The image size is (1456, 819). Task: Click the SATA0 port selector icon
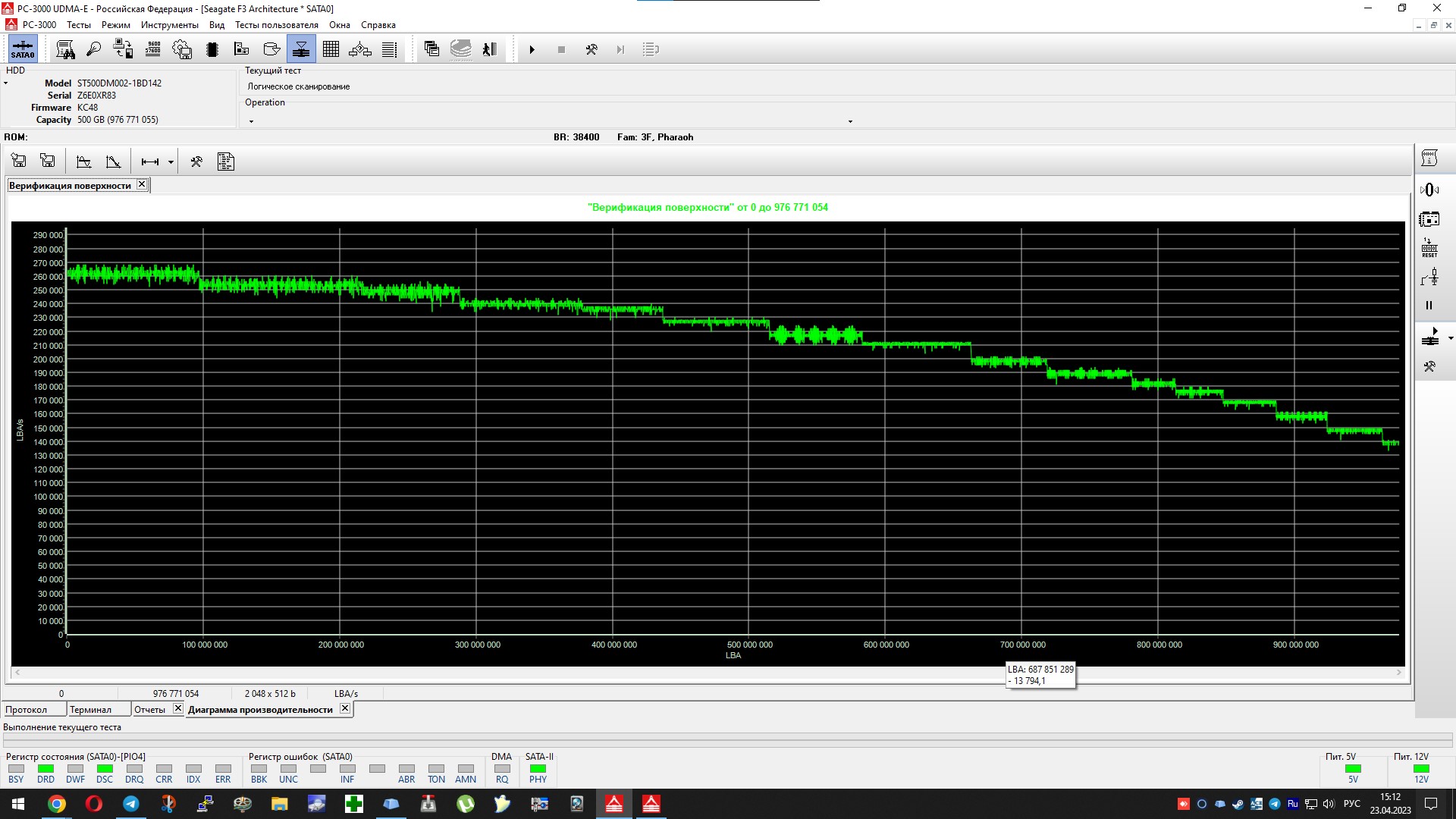point(22,49)
